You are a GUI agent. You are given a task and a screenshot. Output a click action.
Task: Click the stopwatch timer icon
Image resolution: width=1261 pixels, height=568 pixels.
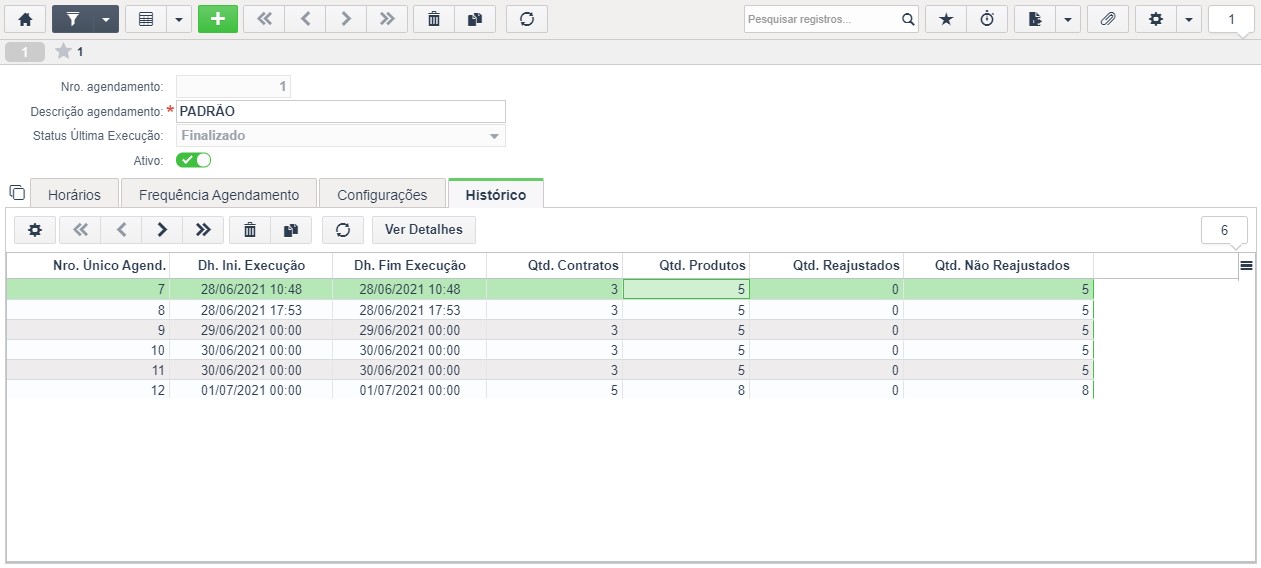click(986, 19)
